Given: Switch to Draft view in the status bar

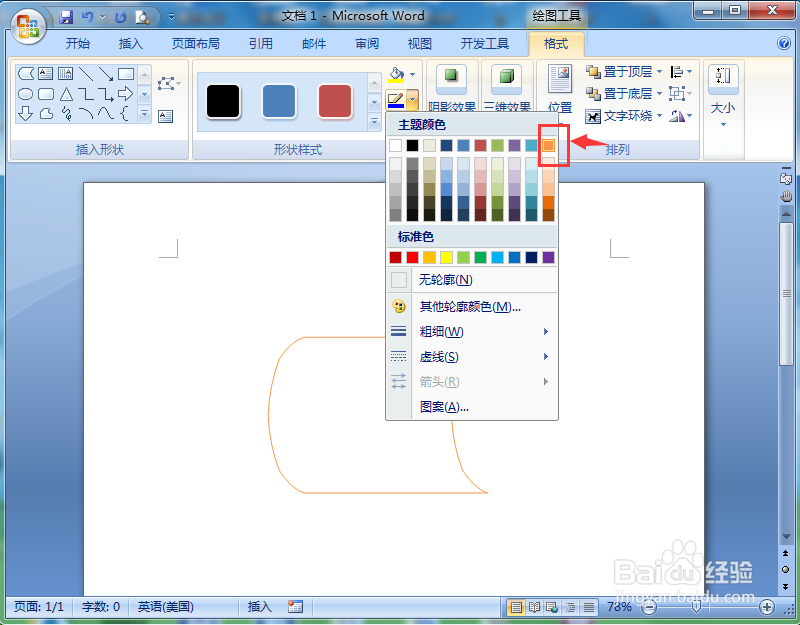Looking at the screenshot, I should (x=589, y=607).
